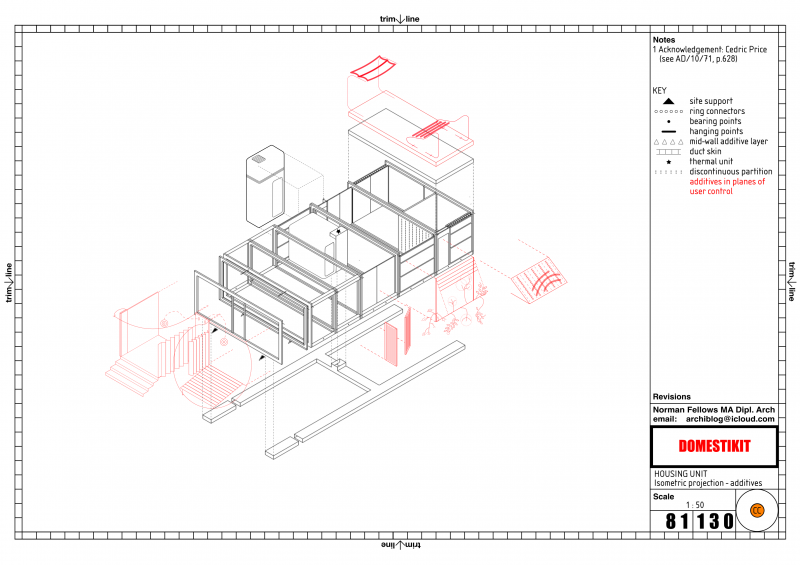Click the black triangle site support symbol

[x=667, y=101]
